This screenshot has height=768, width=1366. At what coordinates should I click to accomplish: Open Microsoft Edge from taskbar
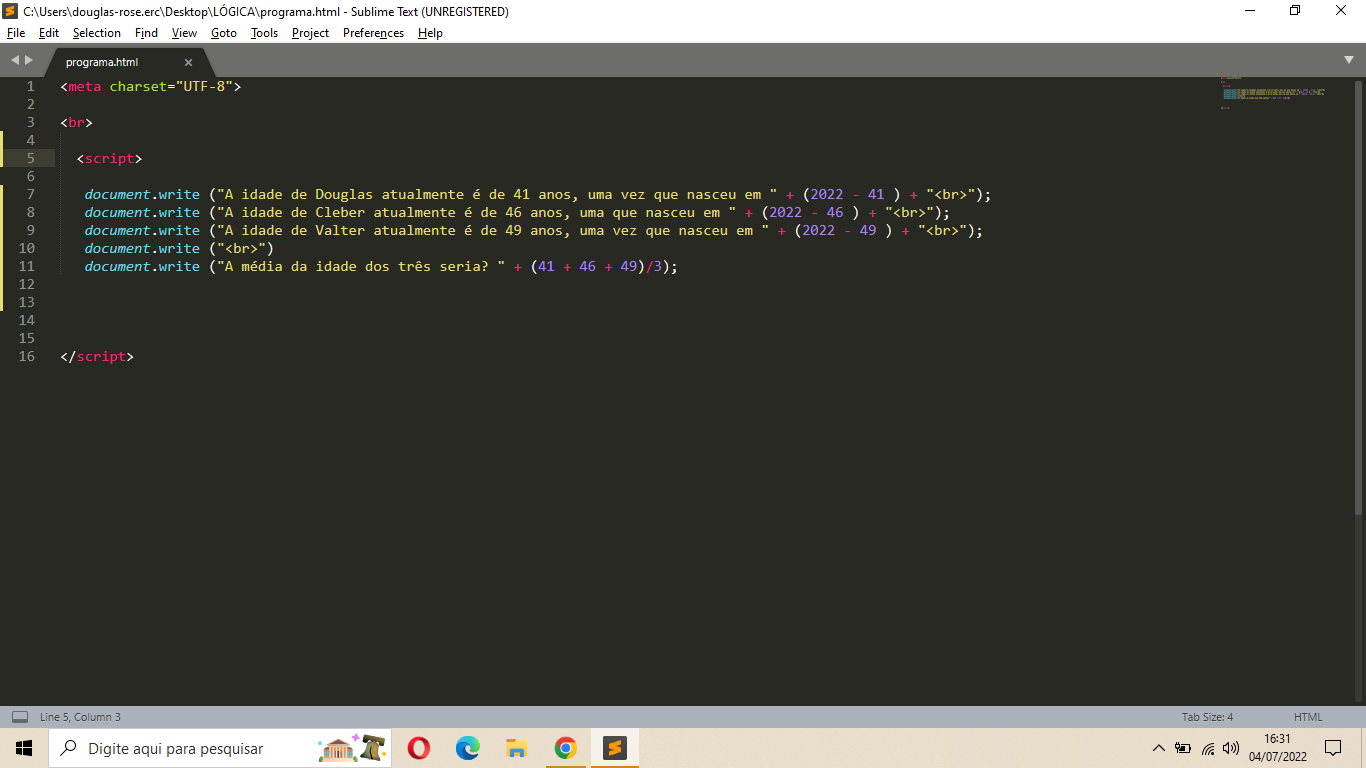pyautogui.click(x=467, y=748)
